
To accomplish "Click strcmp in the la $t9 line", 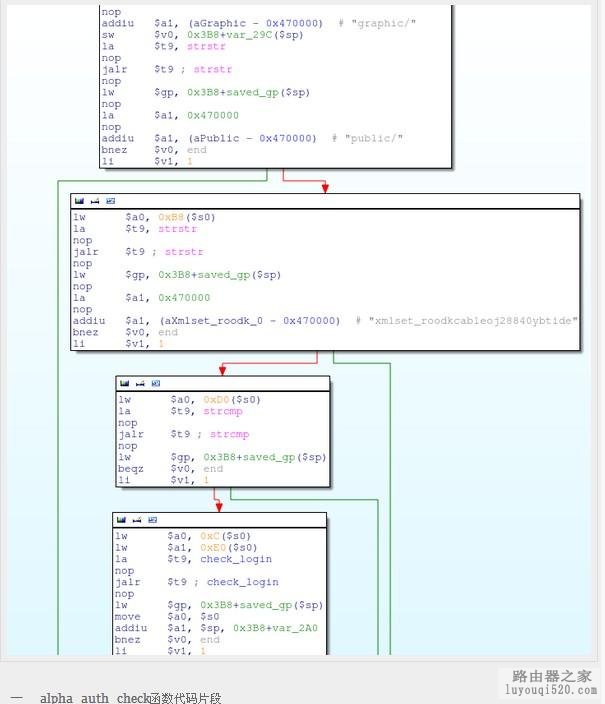I will pyautogui.click(x=223, y=411).
